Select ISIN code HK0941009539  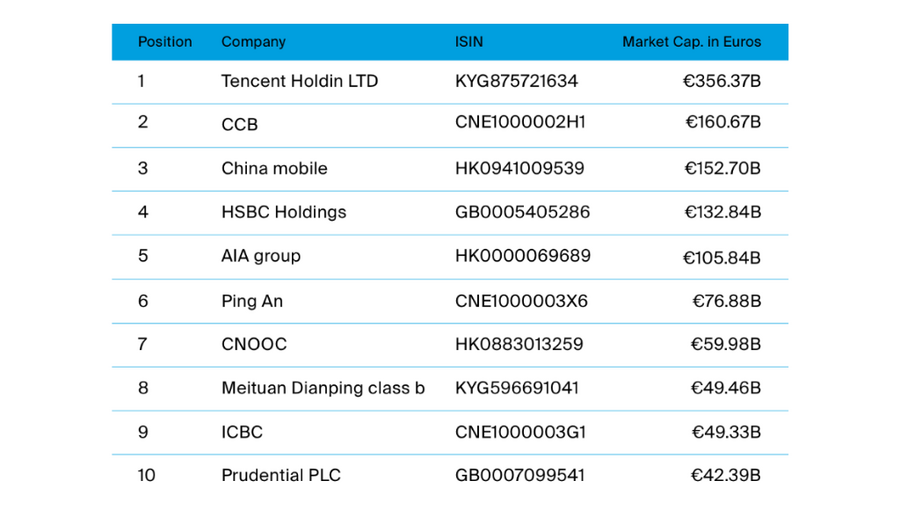[519, 168]
